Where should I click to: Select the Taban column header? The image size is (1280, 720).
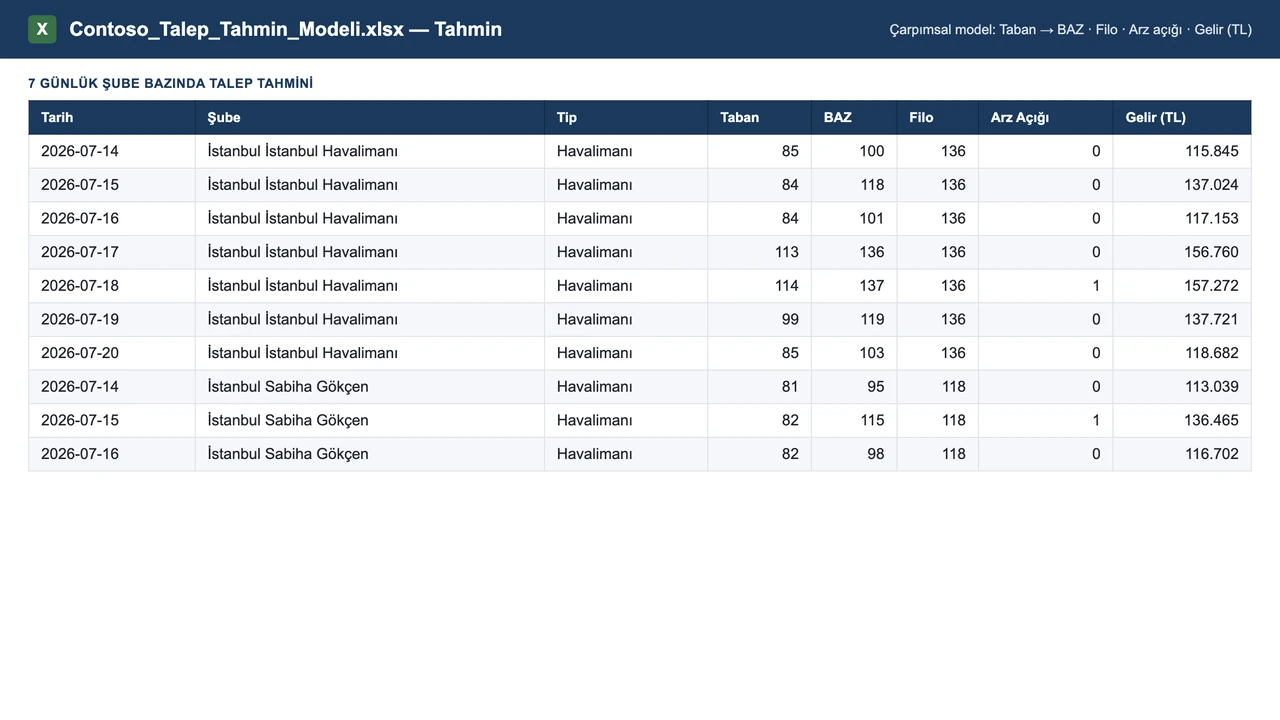(760, 117)
